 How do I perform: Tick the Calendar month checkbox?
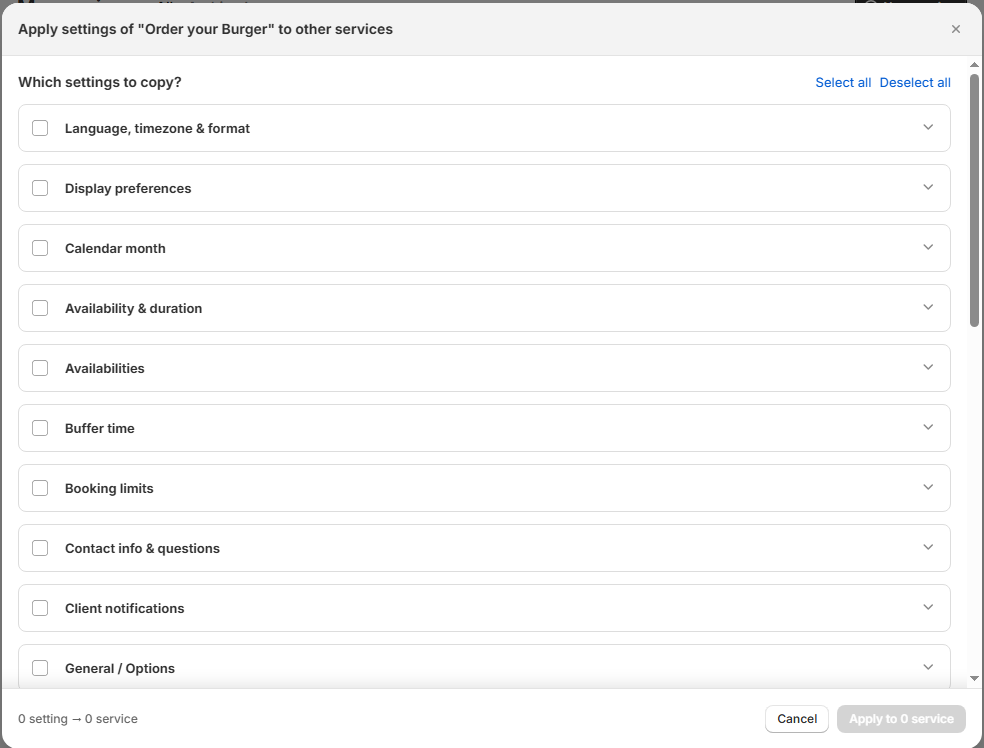[x=40, y=248]
